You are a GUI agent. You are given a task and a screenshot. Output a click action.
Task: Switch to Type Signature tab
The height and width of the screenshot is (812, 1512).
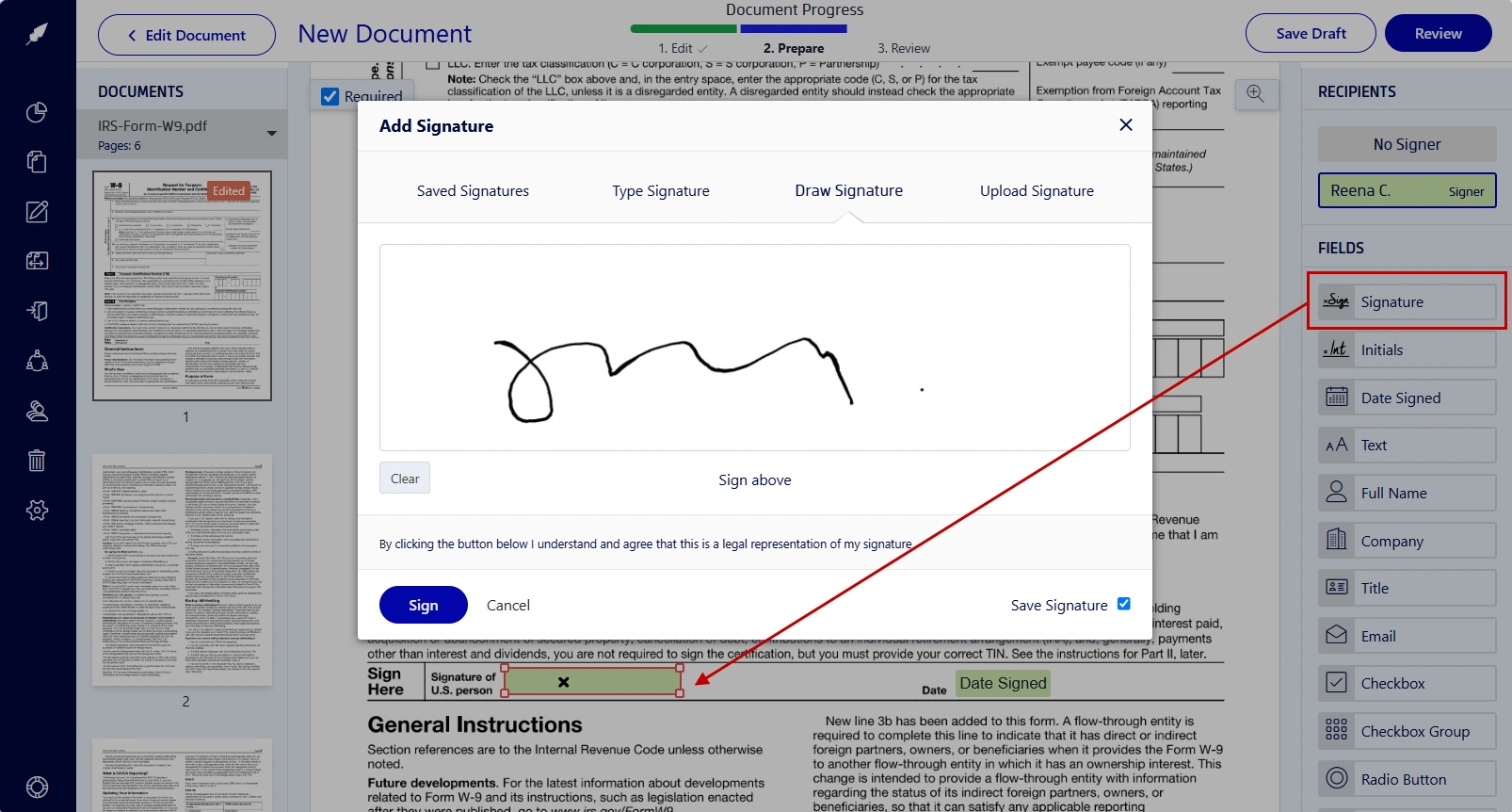pyautogui.click(x=661, y=191)
